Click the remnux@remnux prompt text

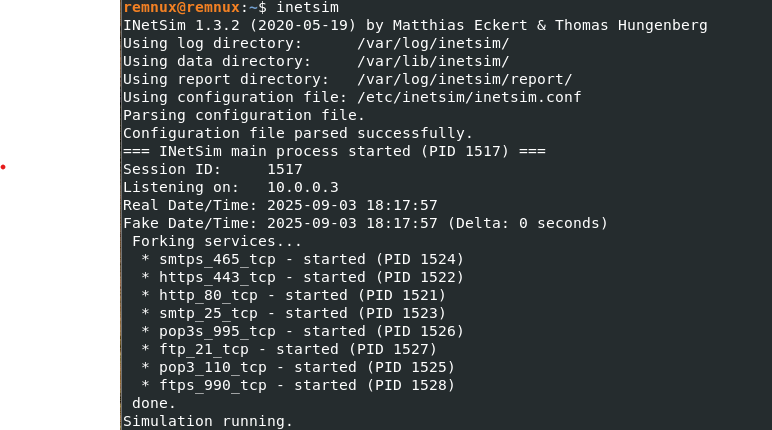click(x=181, y=7)
